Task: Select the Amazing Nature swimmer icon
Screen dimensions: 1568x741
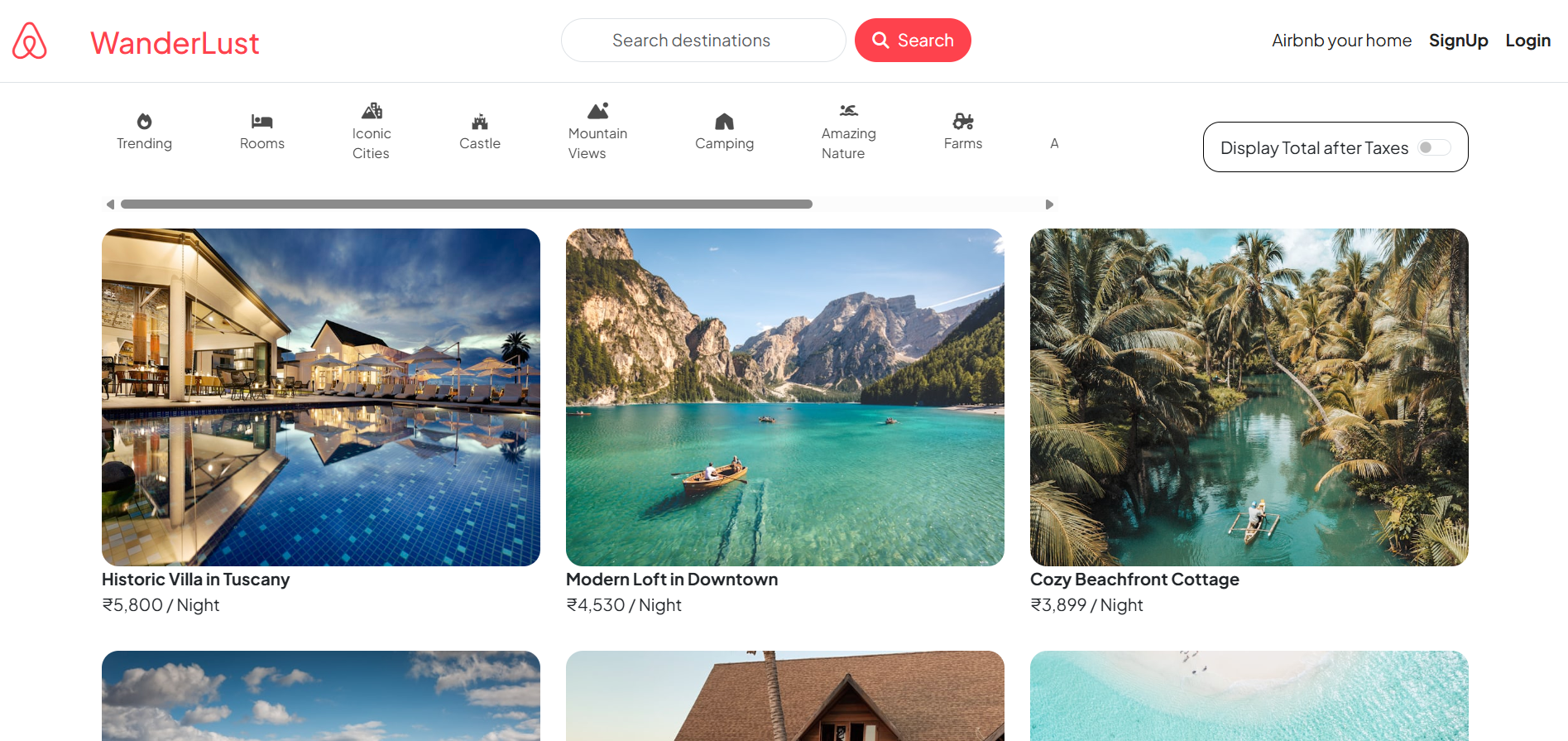Action: click(x=848, y=111)
